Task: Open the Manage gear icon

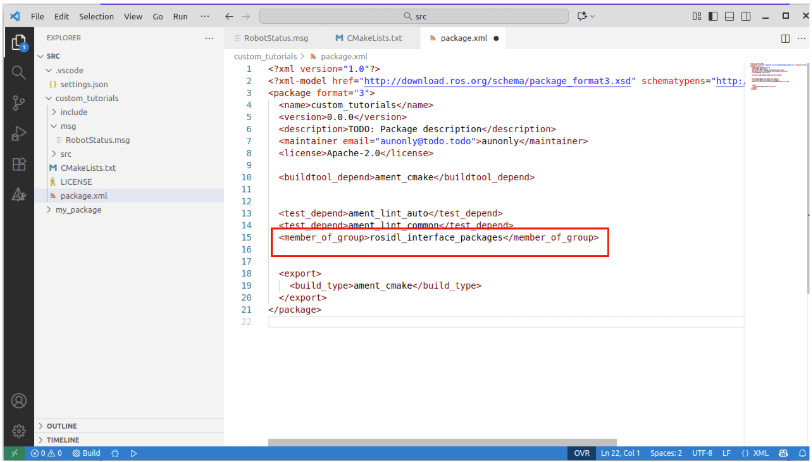Action: (18, 431)
